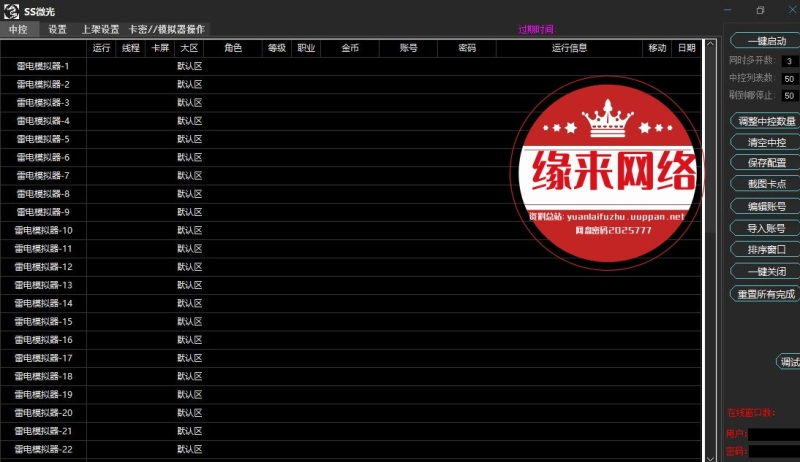Image resolution: width=800 pixels, height=462 pixels.
Task: Click the 等级 column header
Action: click(277, 48)
